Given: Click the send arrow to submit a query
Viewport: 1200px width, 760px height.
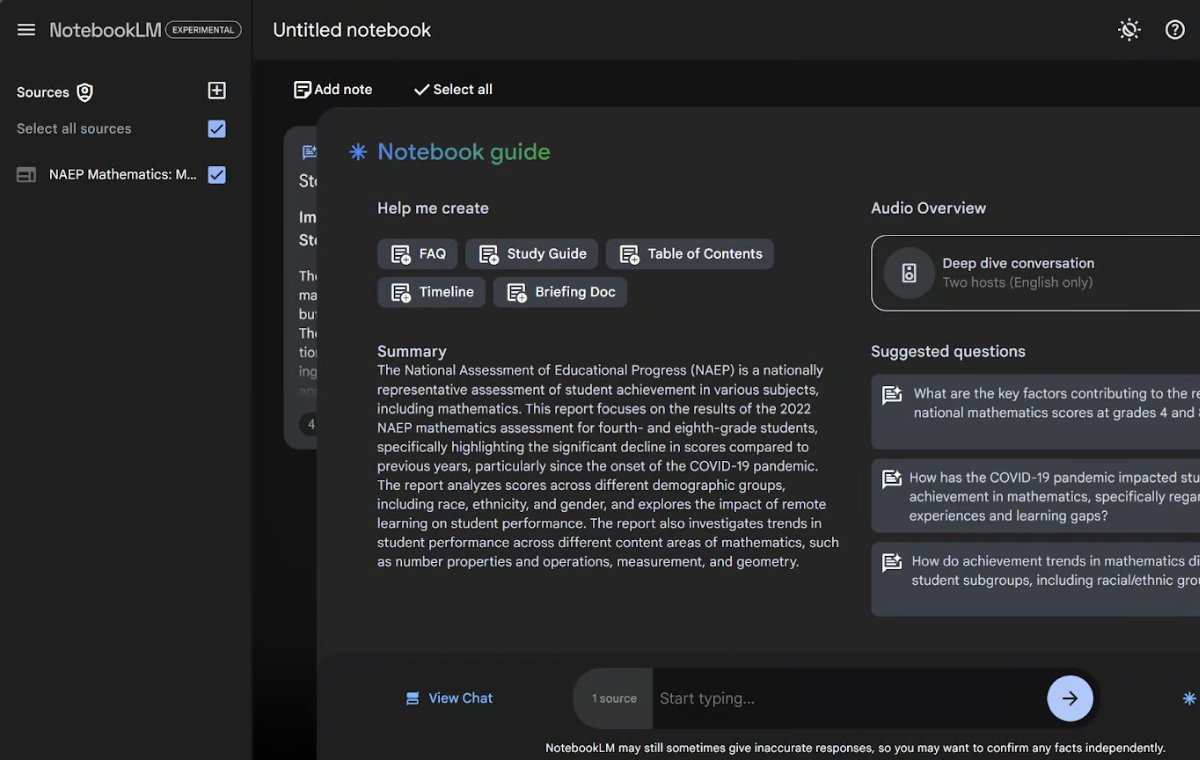Looking at the screenshot, I should coord(1070,698).
